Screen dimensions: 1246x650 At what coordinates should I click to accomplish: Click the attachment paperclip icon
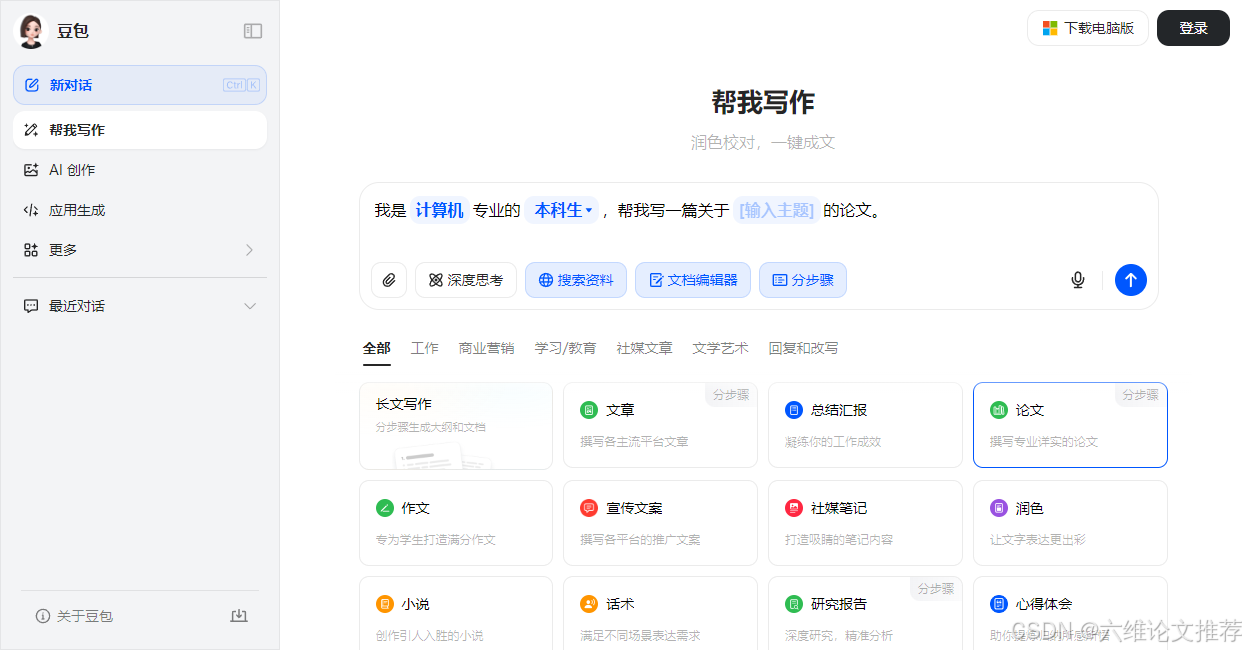tap(389, 280)
